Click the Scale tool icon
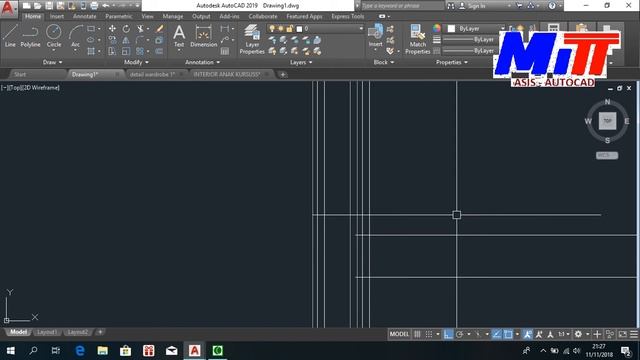640x360 pixels. pyautogui.click(x=126, y=51)
